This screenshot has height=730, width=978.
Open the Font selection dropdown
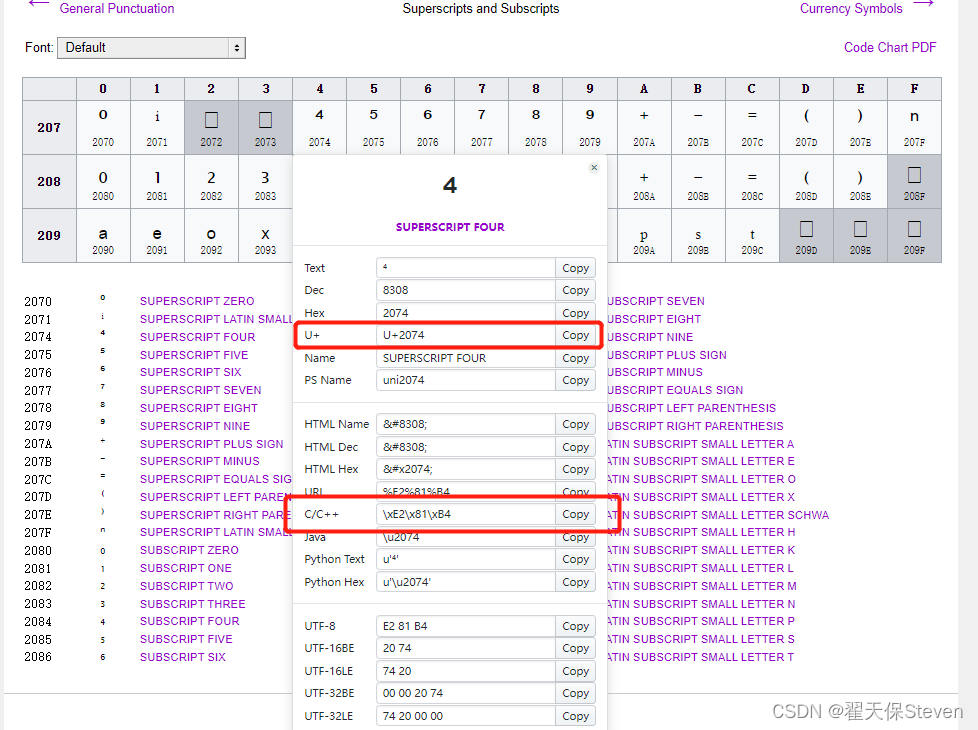150,47
